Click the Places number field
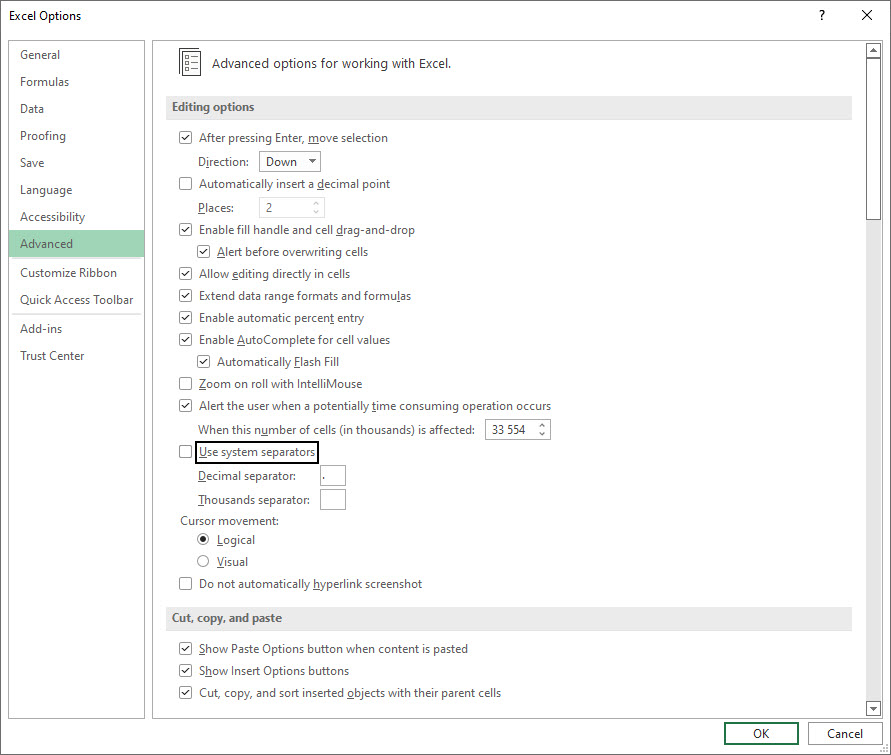This screenshot has height=755, width=891. pos(285,207)
